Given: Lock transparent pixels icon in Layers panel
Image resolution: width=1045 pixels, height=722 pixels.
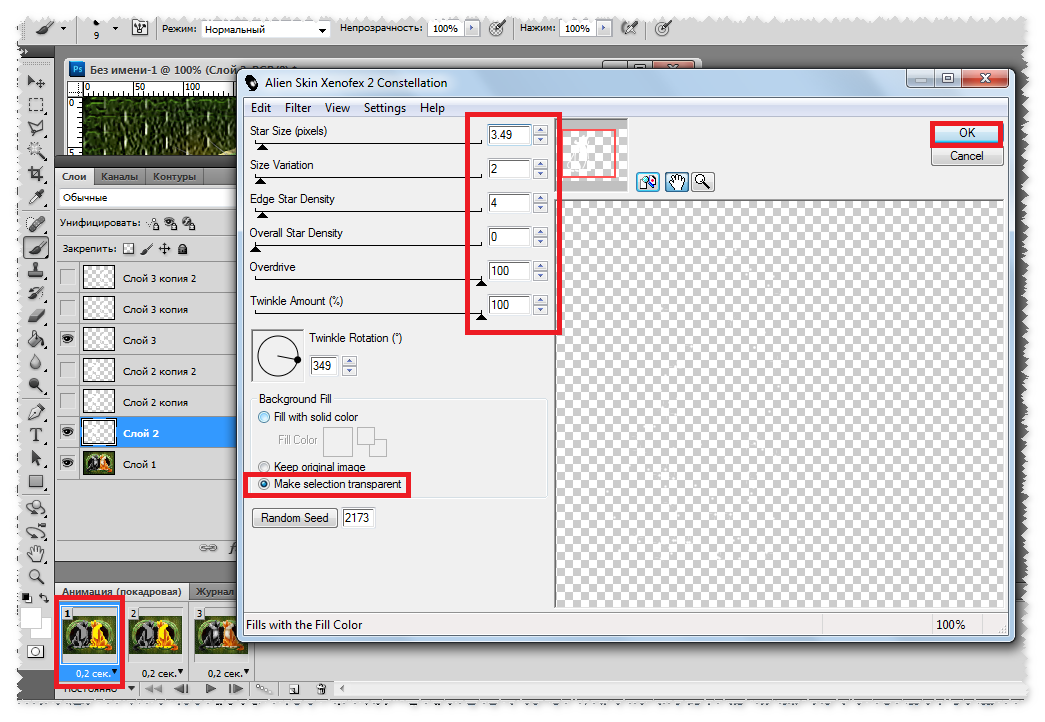Looking at the screenshot, I should click(x=129, y=249).
